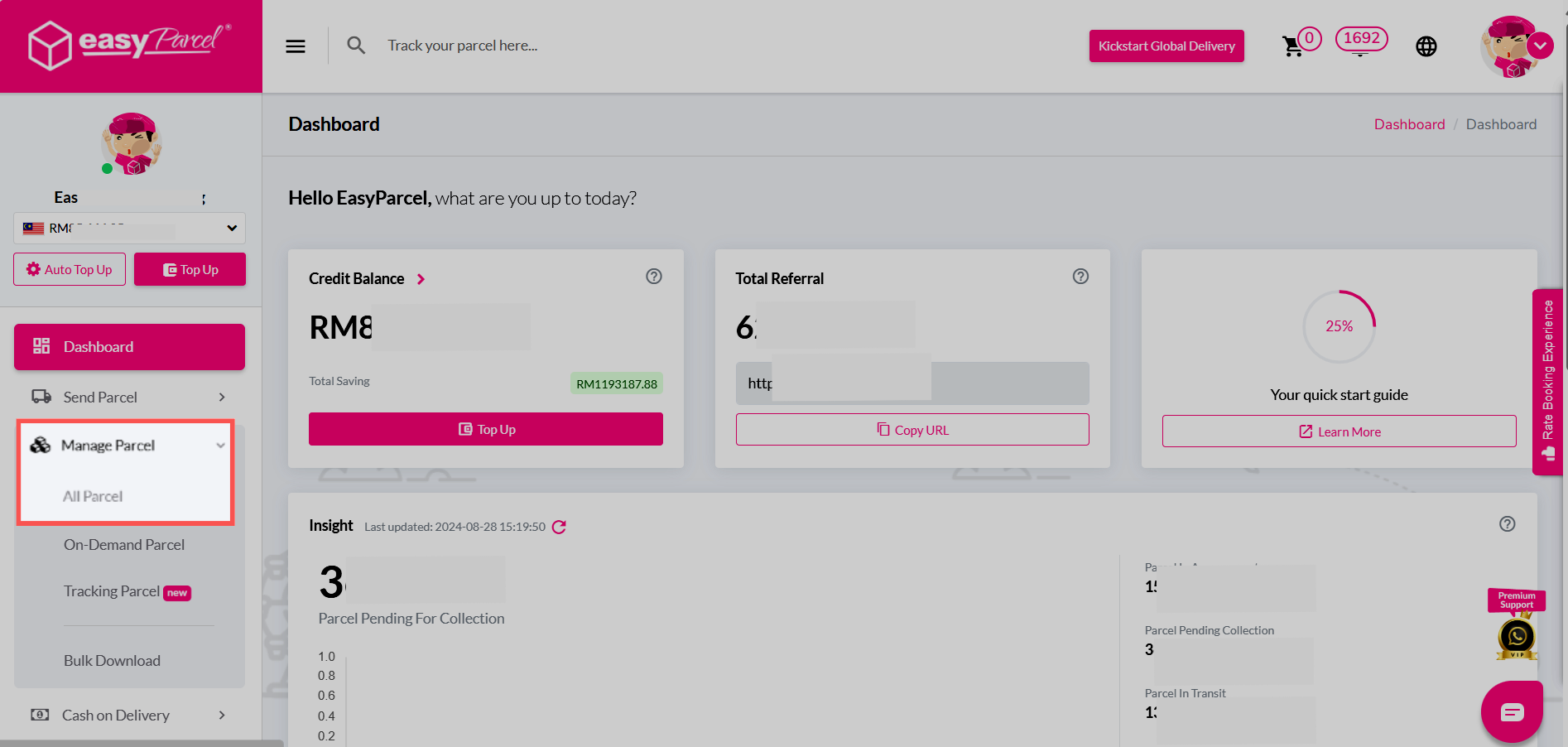This screenshot has width=1568, height=747.
Task: Click the Copy URL button
Action: click(912, 430)
